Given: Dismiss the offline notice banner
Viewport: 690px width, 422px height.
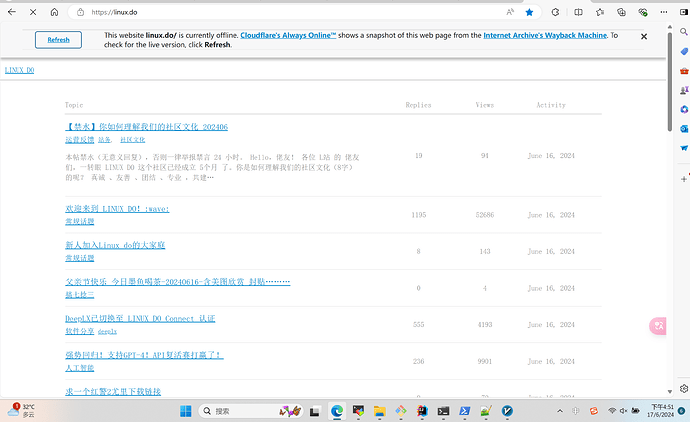Looking at the screenshot, I should point(644,37).
